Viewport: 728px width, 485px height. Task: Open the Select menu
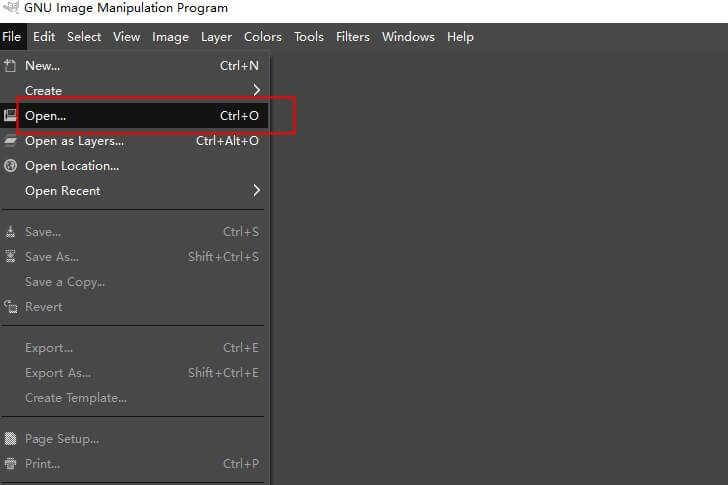[84, 37]
